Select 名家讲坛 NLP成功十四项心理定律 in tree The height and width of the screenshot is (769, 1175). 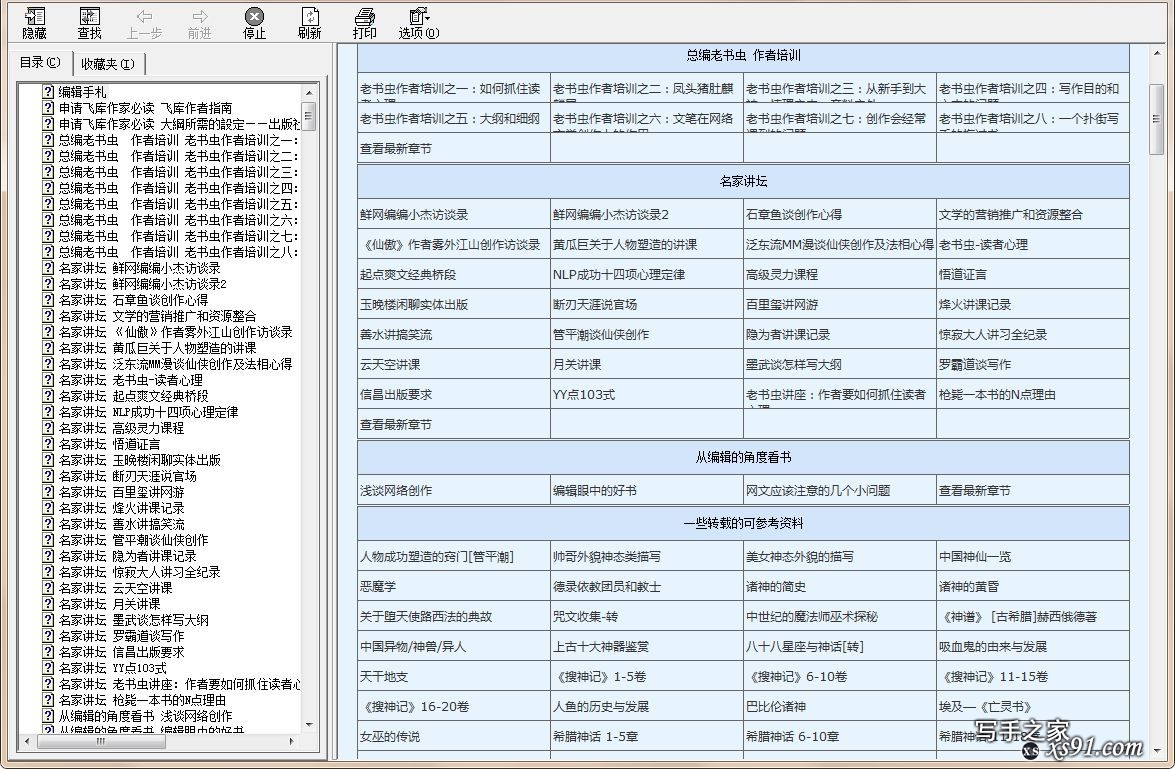tap(148, 412)
